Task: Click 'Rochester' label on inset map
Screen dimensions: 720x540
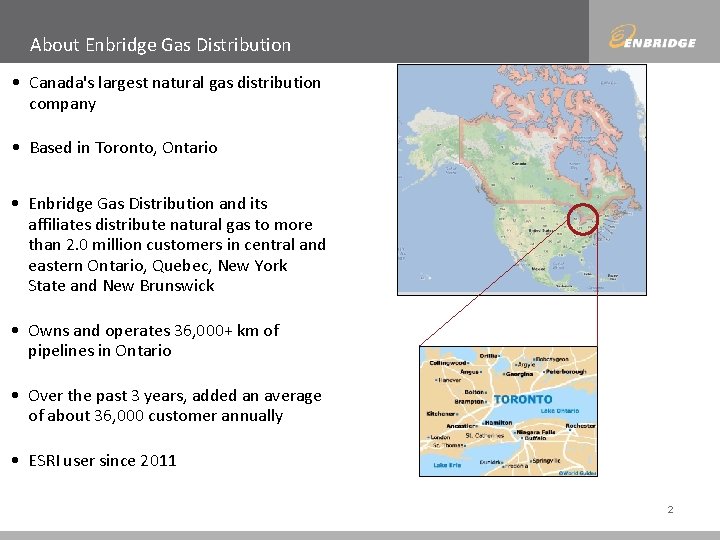Action: 580,426
